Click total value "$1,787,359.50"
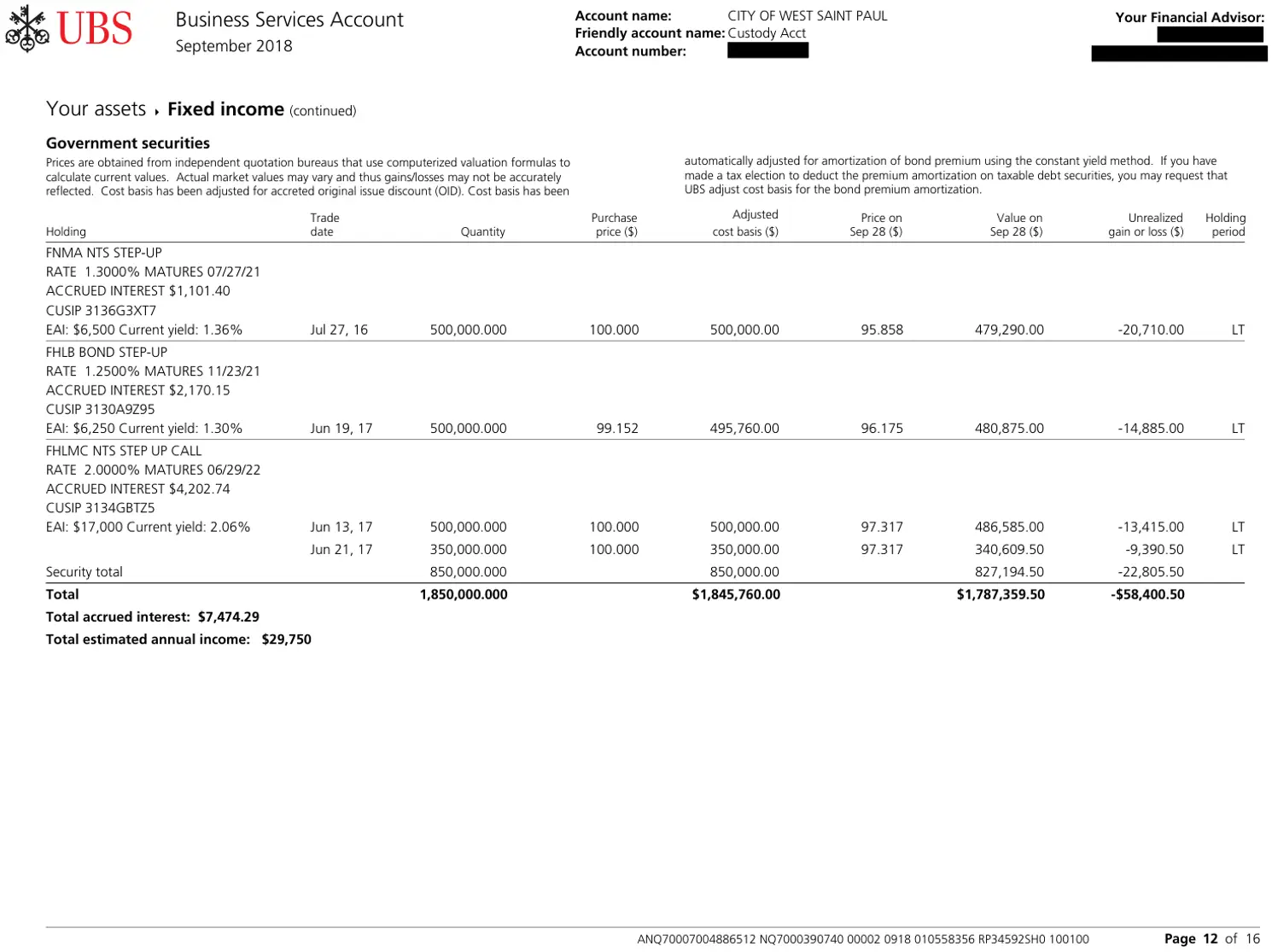Image resolution: width=1272 pixels, height=952 pixels. click(1001, 595)
